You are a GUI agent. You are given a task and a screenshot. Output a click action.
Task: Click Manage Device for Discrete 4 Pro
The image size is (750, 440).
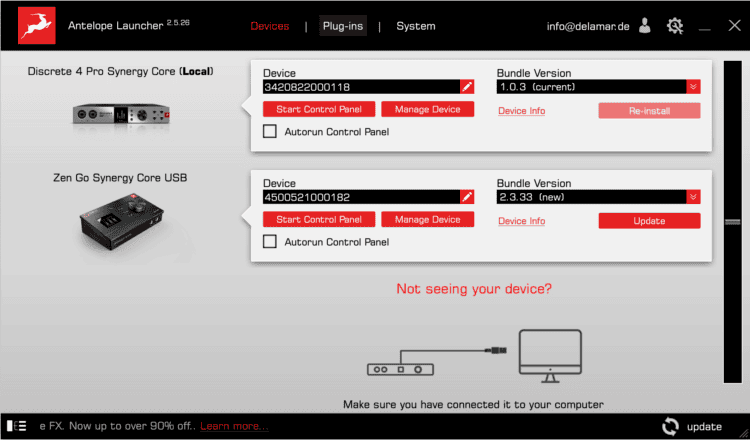[428, 109]
